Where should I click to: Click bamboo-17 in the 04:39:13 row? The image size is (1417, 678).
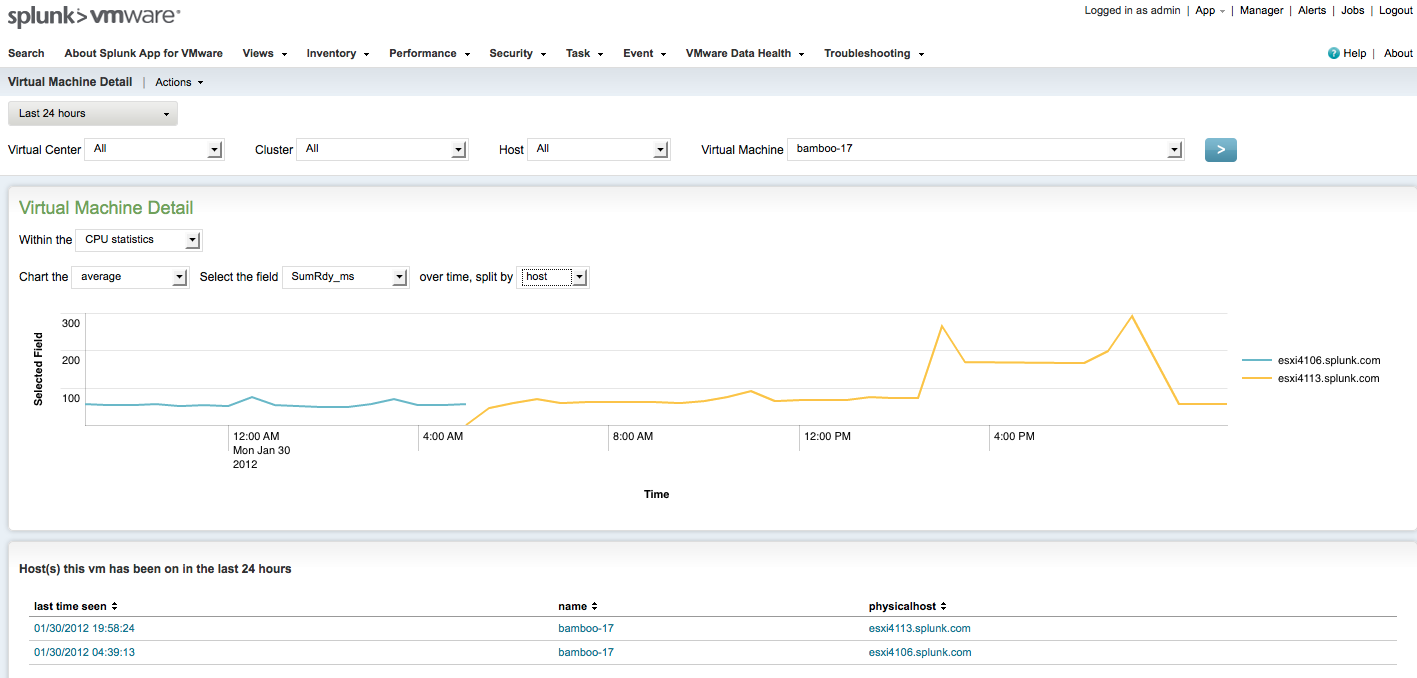tap(586, 652)
